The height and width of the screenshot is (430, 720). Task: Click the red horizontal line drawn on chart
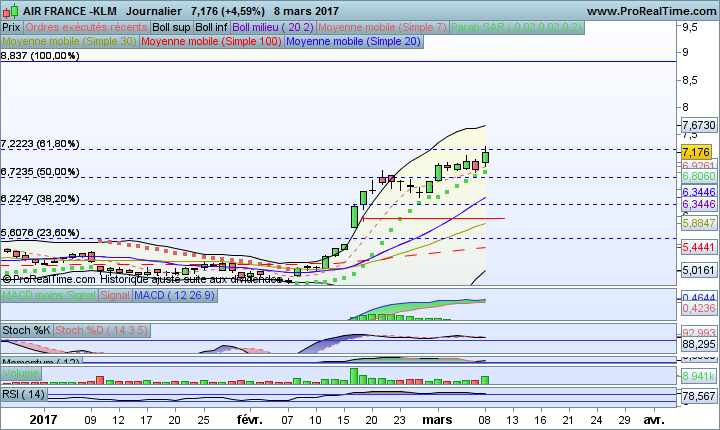click(433, 218)
